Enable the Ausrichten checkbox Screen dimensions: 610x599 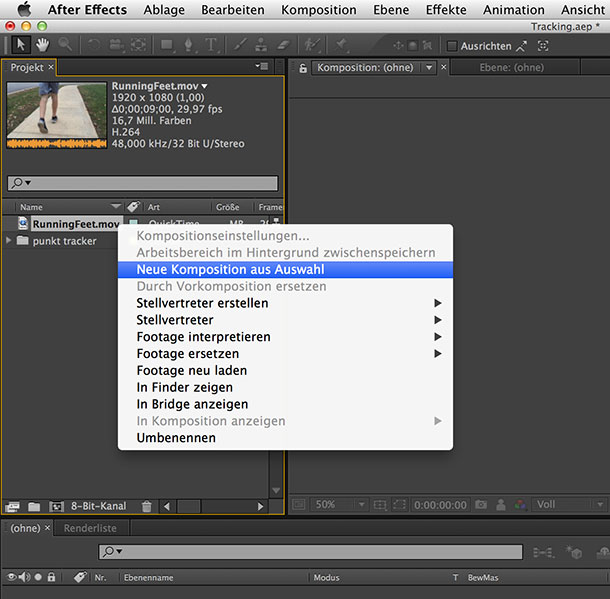(452, 46)
